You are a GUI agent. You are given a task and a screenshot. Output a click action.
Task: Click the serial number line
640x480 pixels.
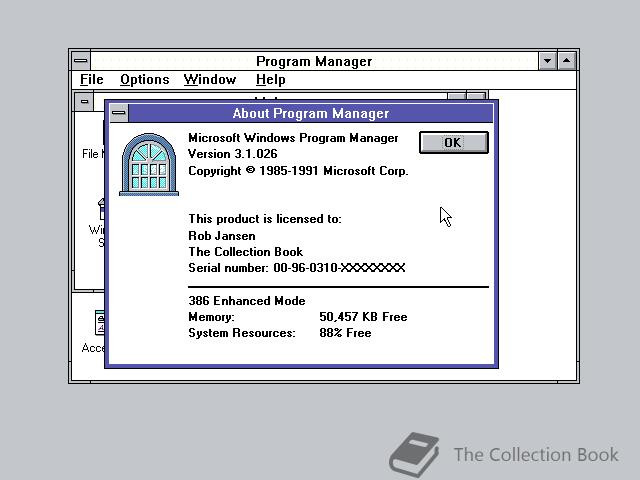point(297,268)
